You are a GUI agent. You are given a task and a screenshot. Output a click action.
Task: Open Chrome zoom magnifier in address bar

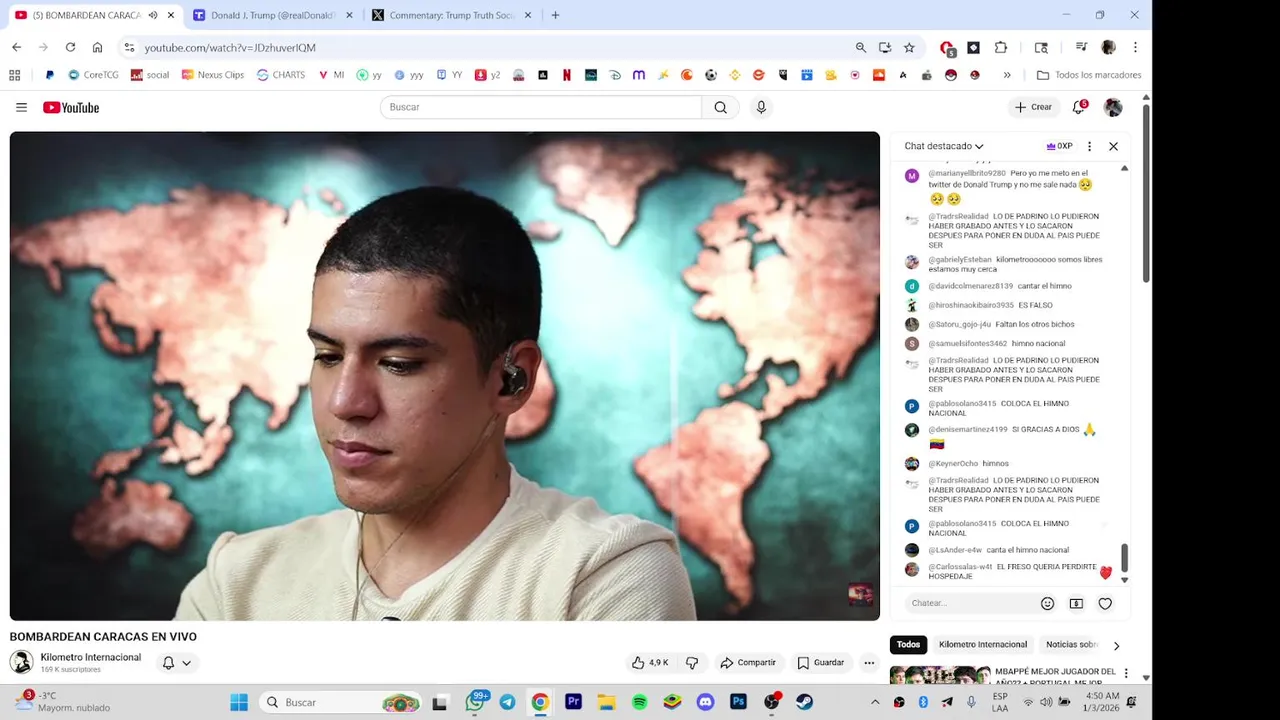[861, 47]
